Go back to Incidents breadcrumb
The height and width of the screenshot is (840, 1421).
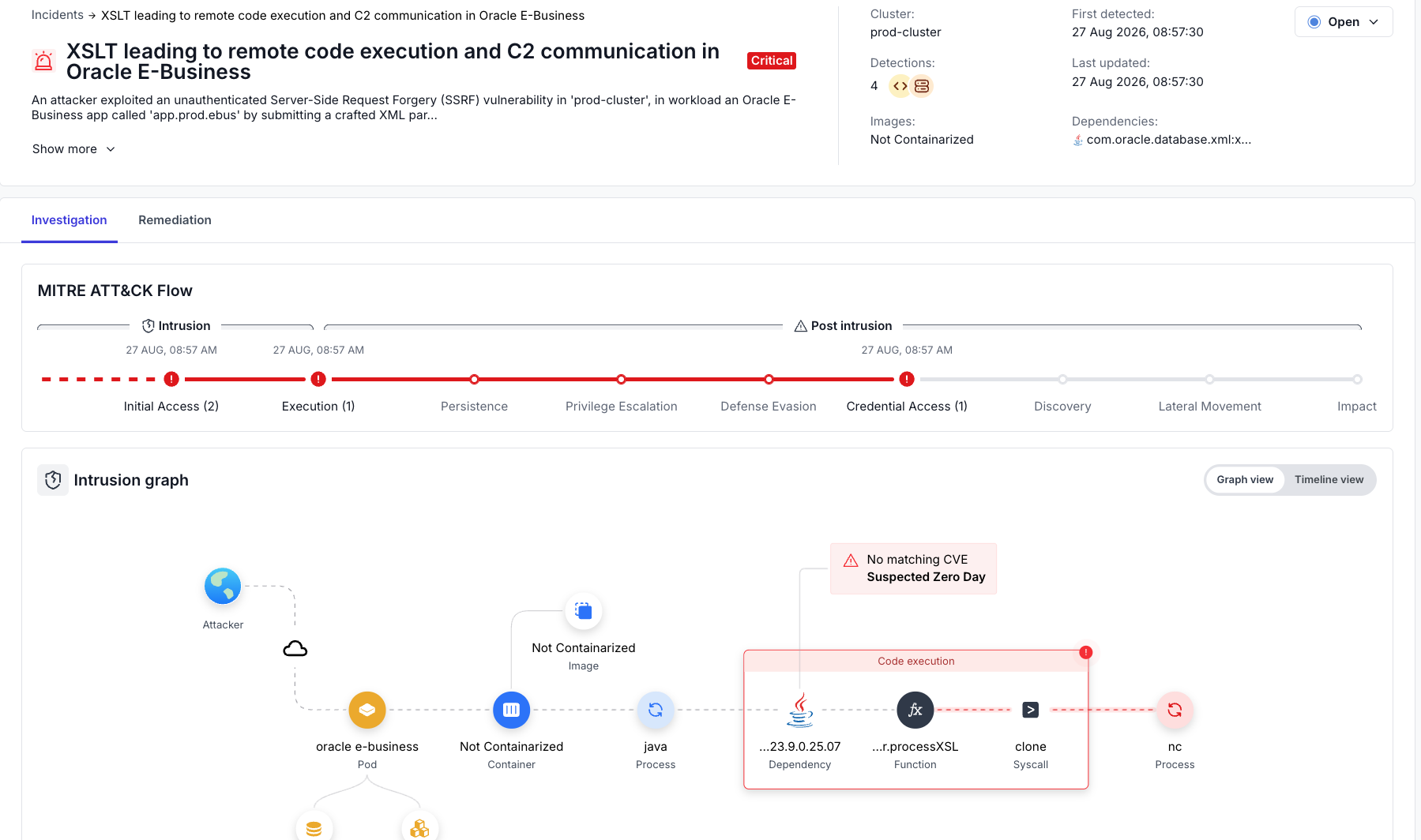click(58, 15)
